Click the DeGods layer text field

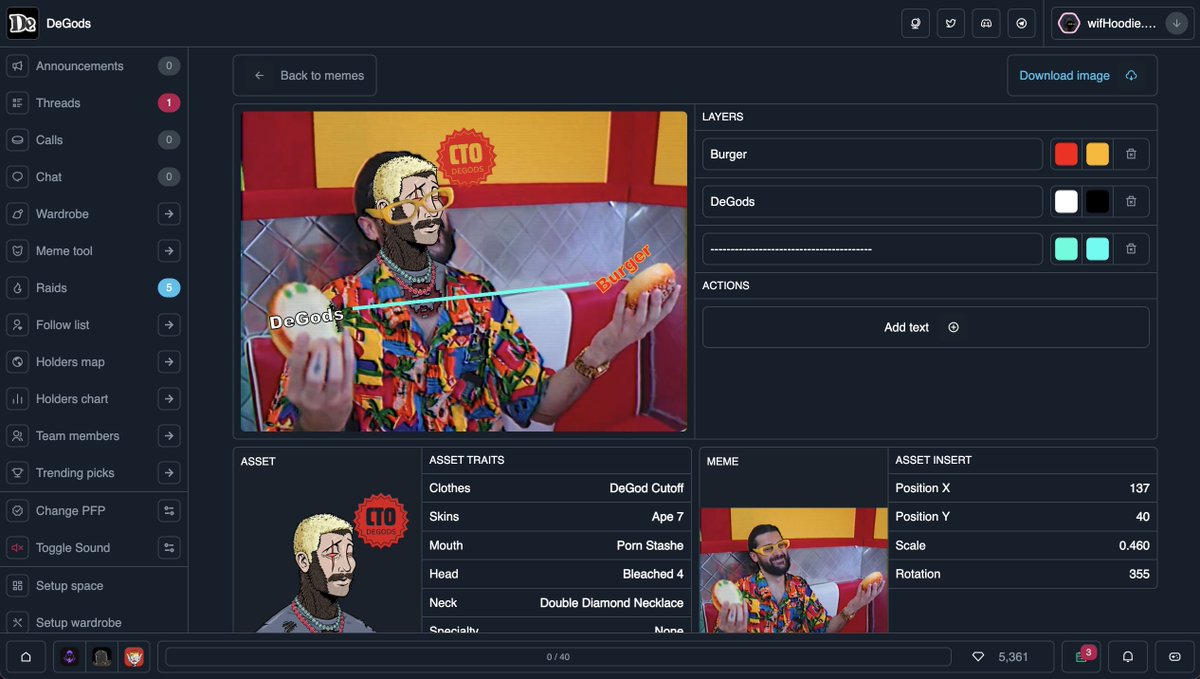(x=872, y=201)
